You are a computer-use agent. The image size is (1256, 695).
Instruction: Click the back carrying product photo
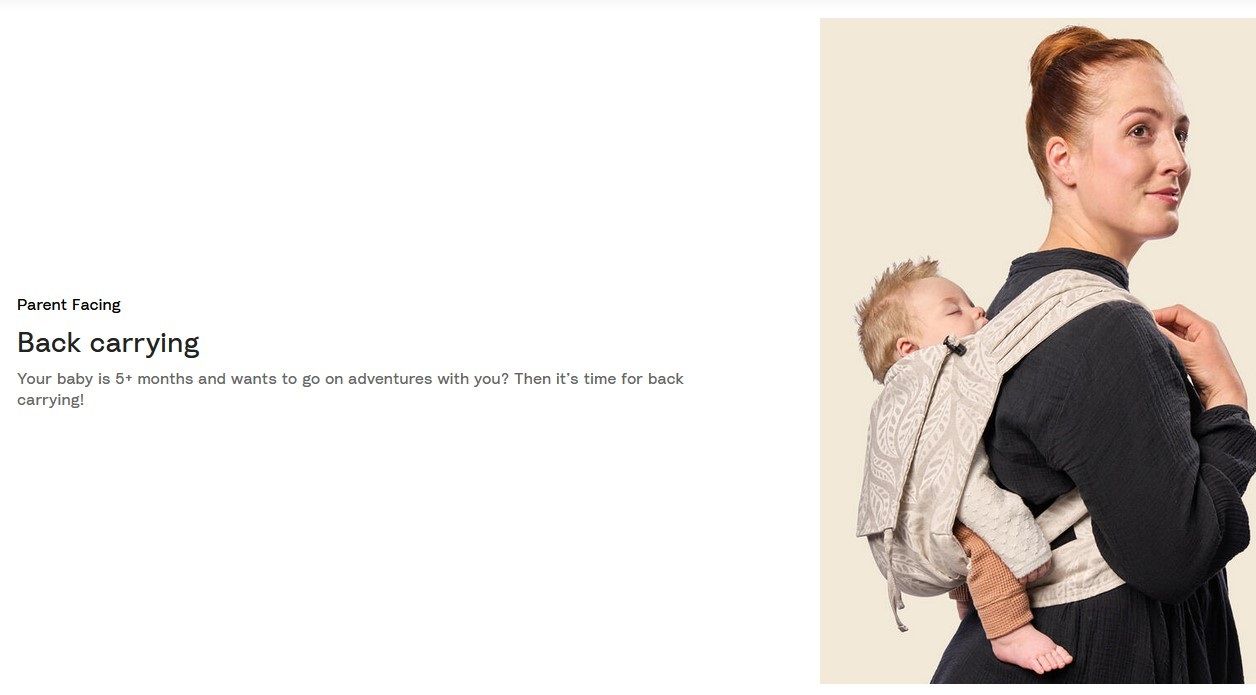[1038, 351]
